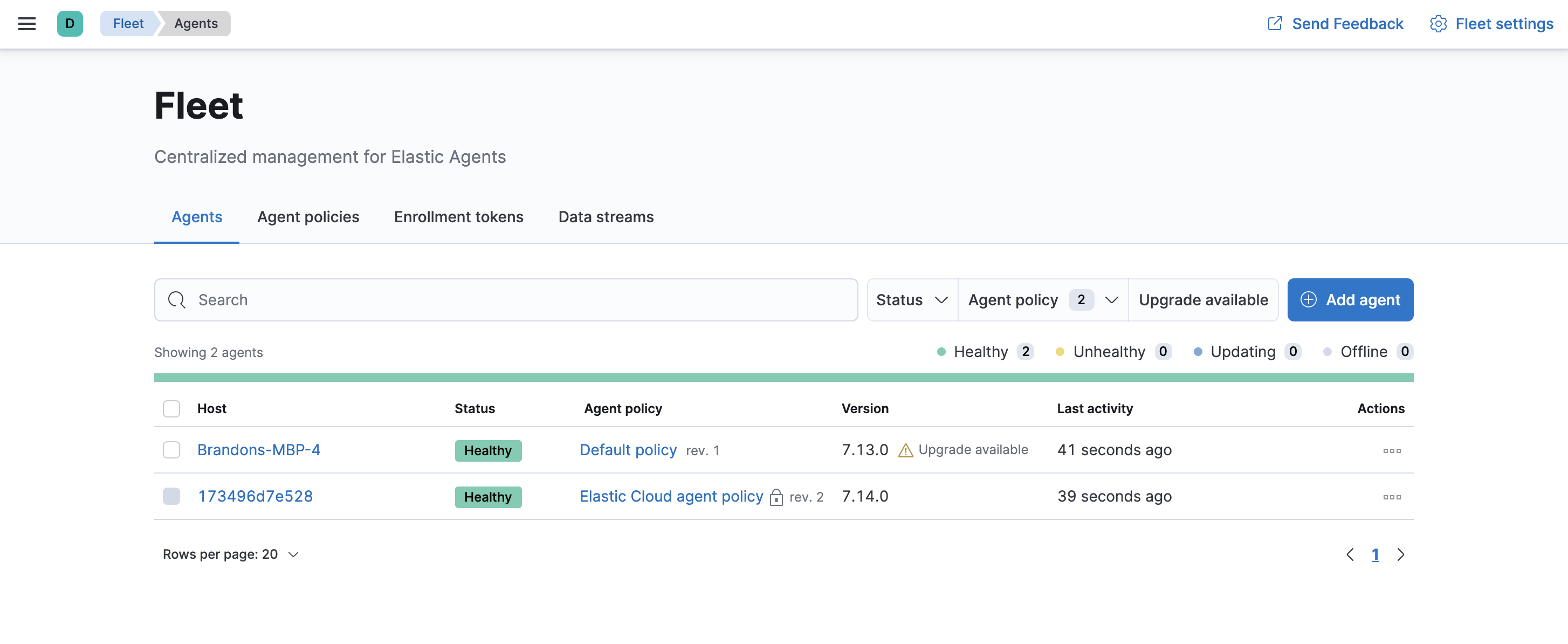Select the Agent policies tab

pos(308,216)
